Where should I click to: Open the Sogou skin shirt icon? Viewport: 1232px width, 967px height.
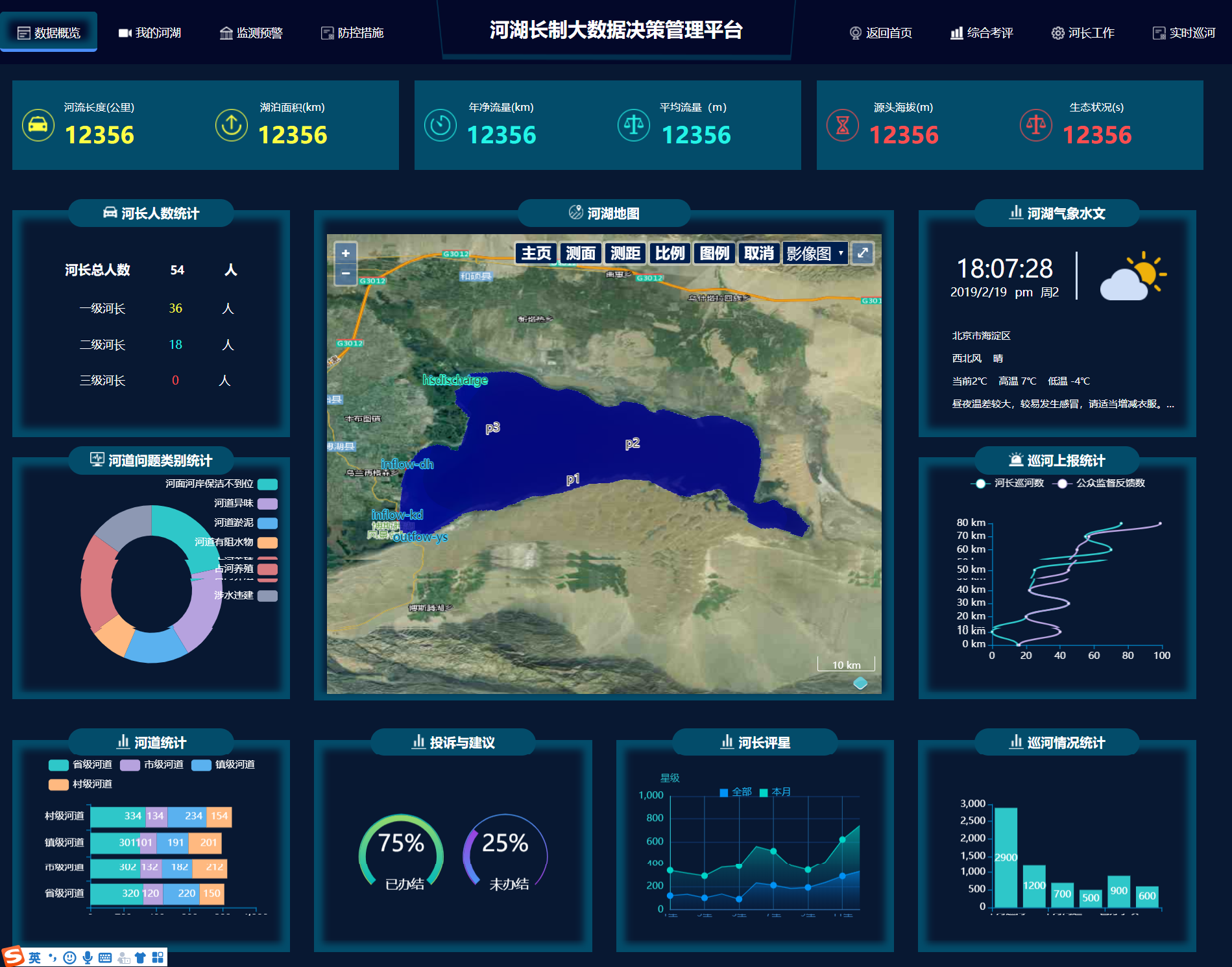coord(140,958)
